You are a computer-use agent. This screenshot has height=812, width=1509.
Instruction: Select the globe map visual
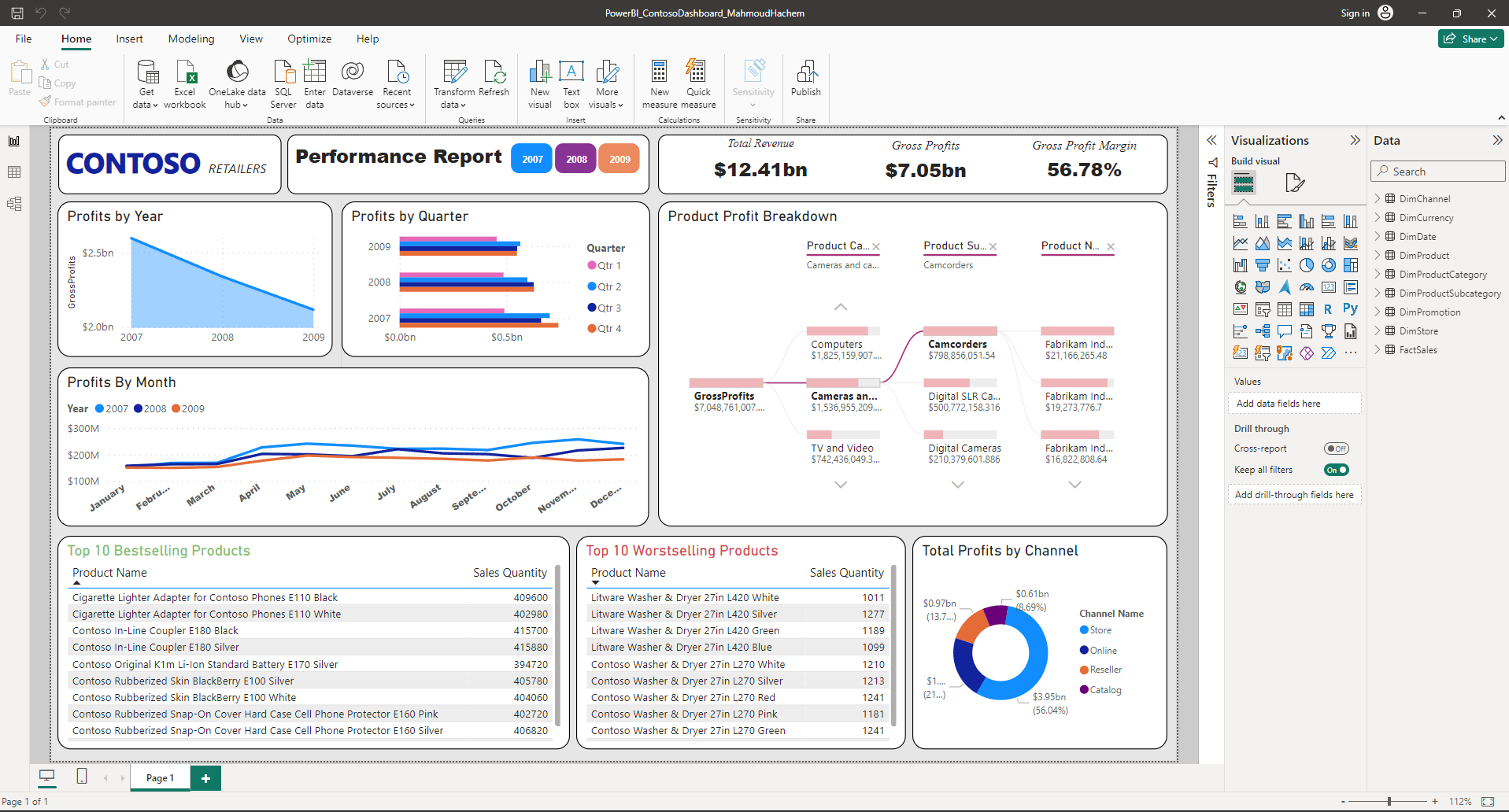pos(1241,287)
